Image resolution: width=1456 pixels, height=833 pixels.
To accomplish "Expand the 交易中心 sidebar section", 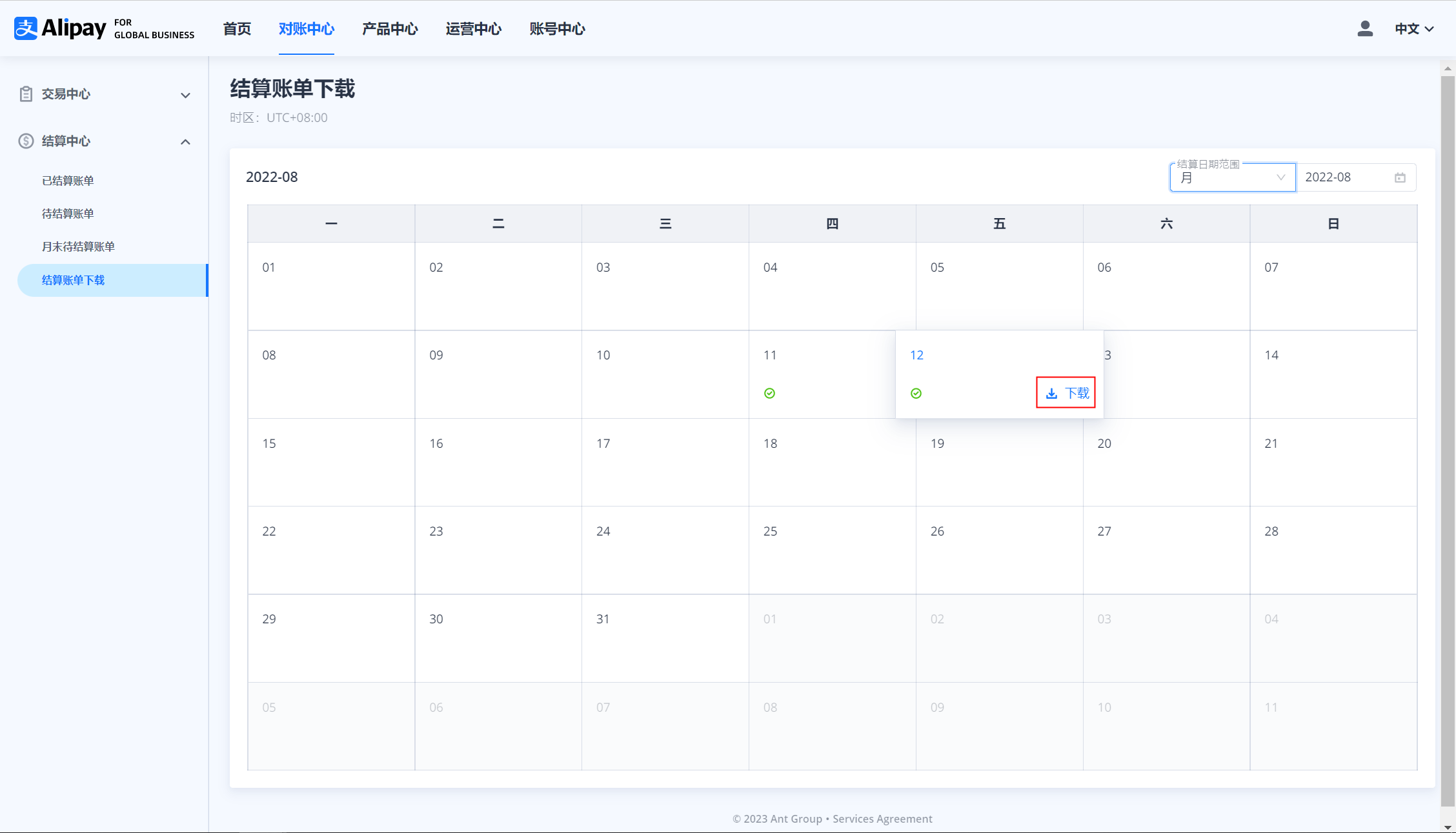I will click(185, 95).
